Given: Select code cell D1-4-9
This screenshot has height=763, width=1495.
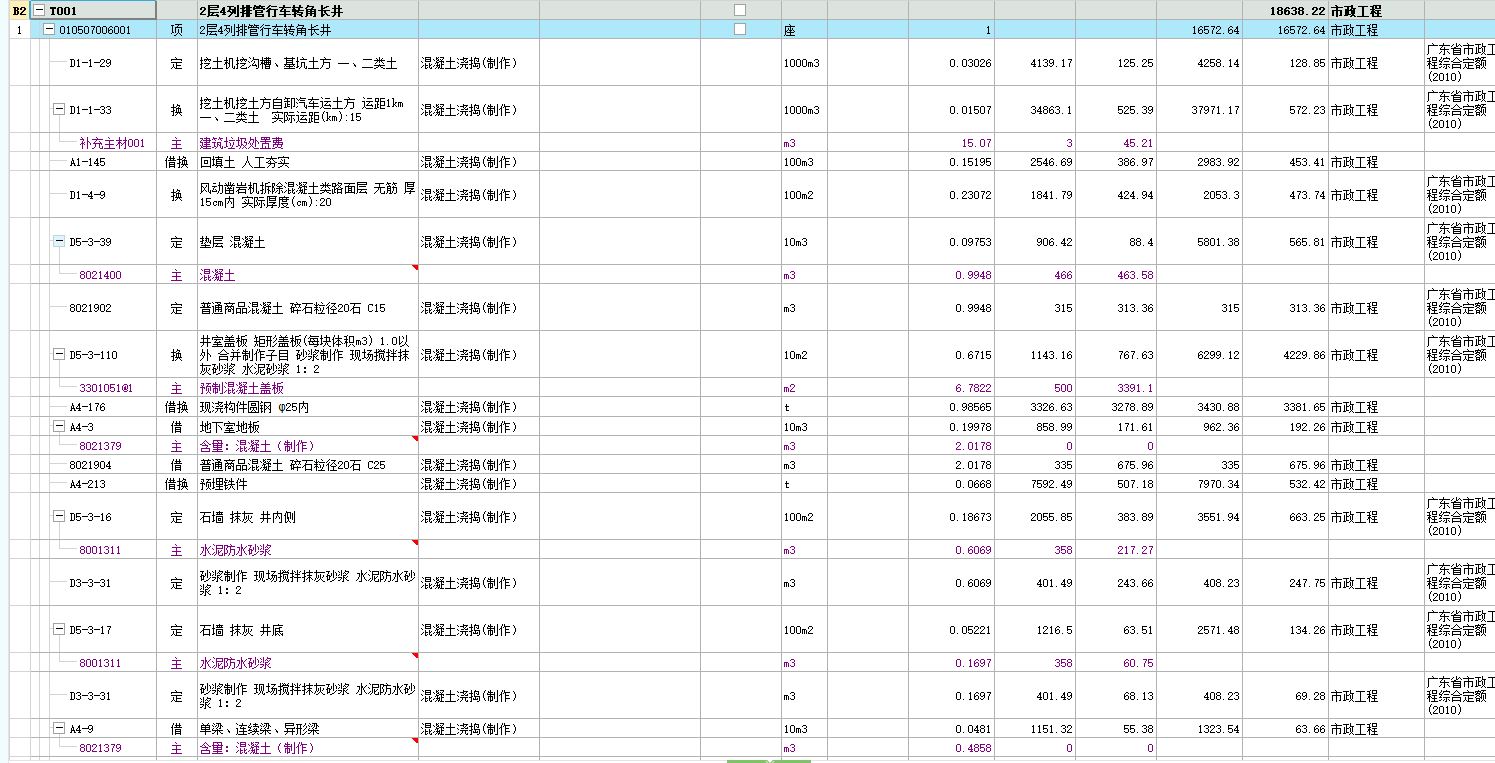Looking at the screenshot, I should click(88, 195).
